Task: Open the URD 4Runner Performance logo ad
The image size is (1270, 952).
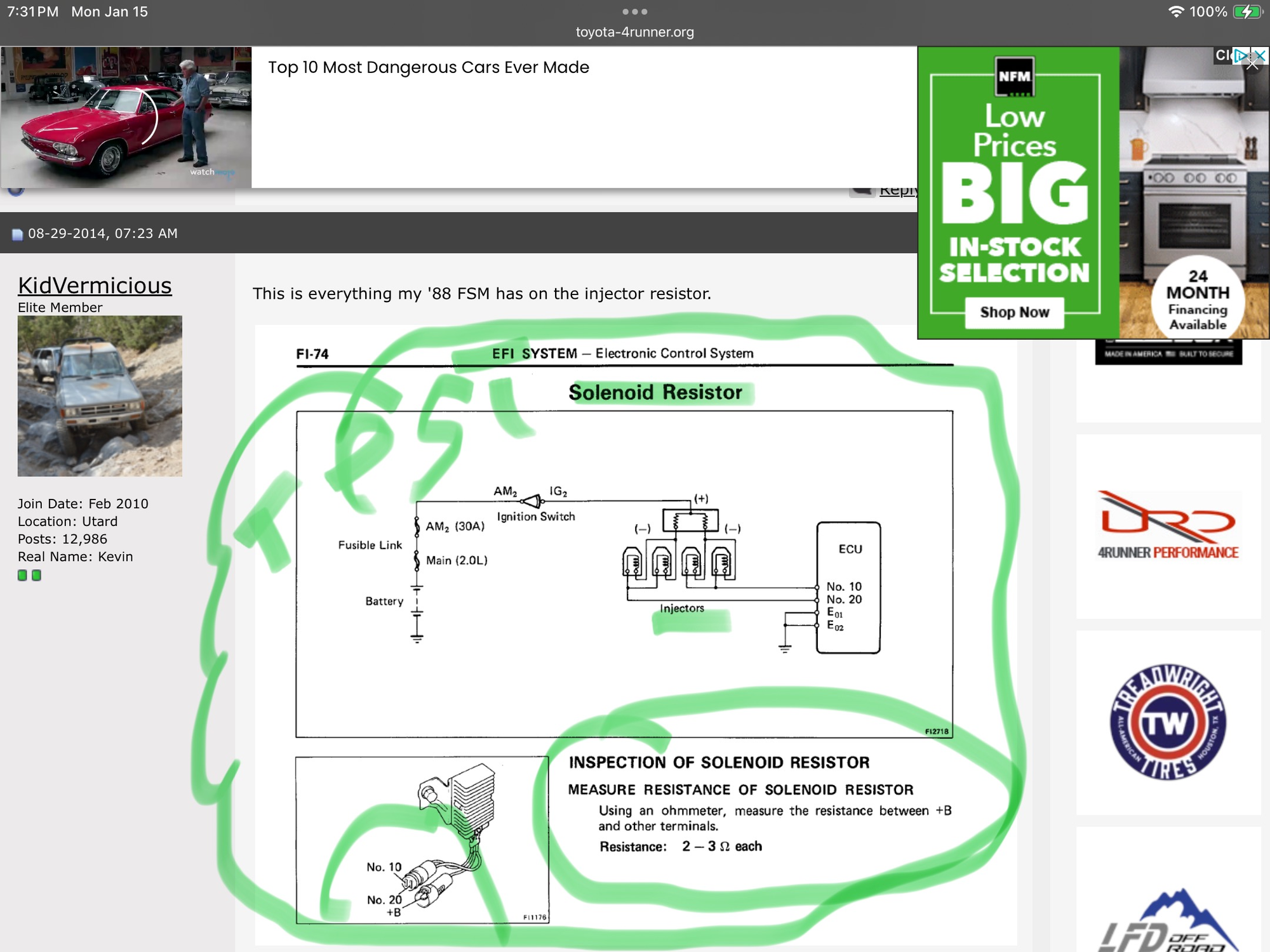Action: pyautogui.click(x=1168, y=526)
